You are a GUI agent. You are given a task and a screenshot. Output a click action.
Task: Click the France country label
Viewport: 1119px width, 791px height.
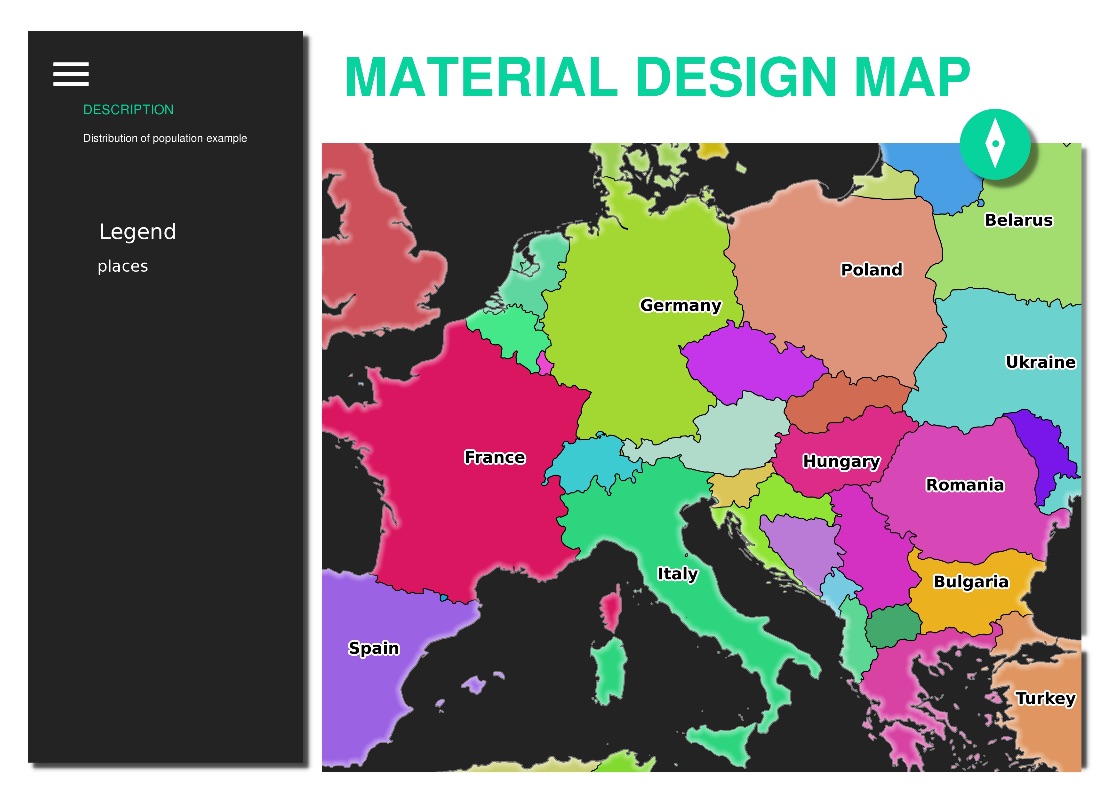[x=494, y=457]
